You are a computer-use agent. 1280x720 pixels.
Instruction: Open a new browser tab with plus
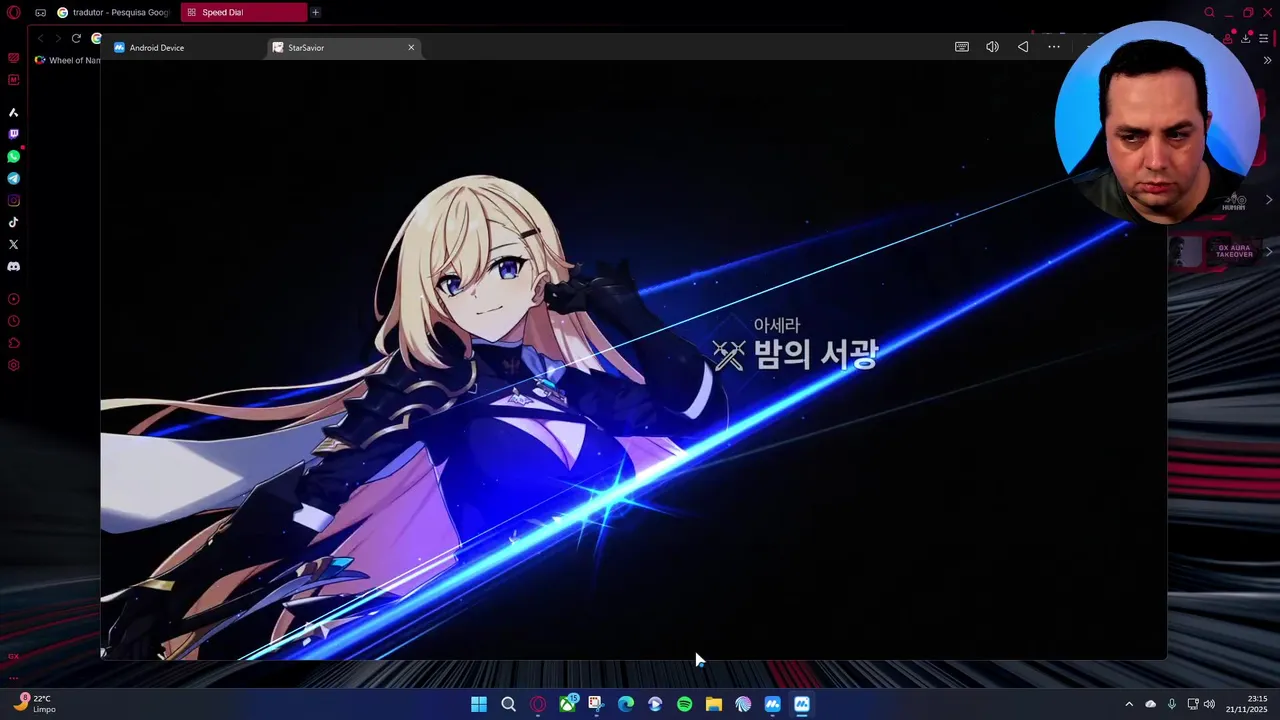[315, 12]
